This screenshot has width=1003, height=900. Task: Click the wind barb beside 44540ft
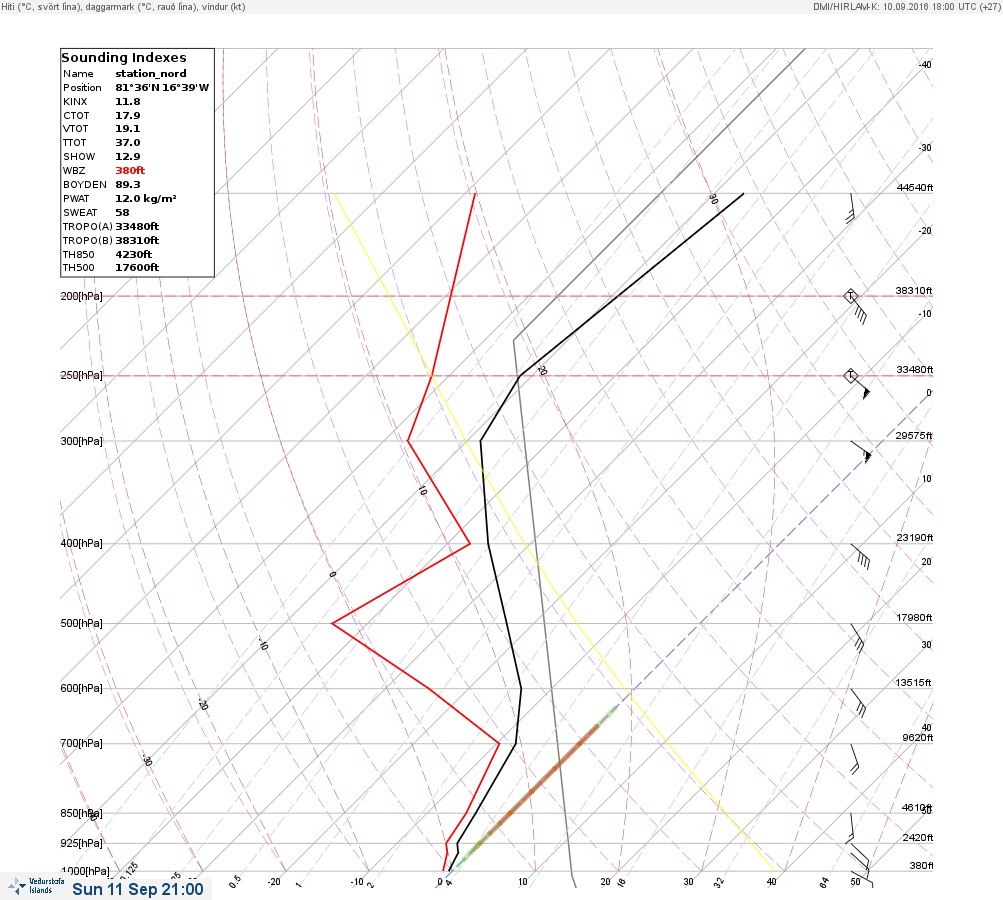tap(852, 208)
